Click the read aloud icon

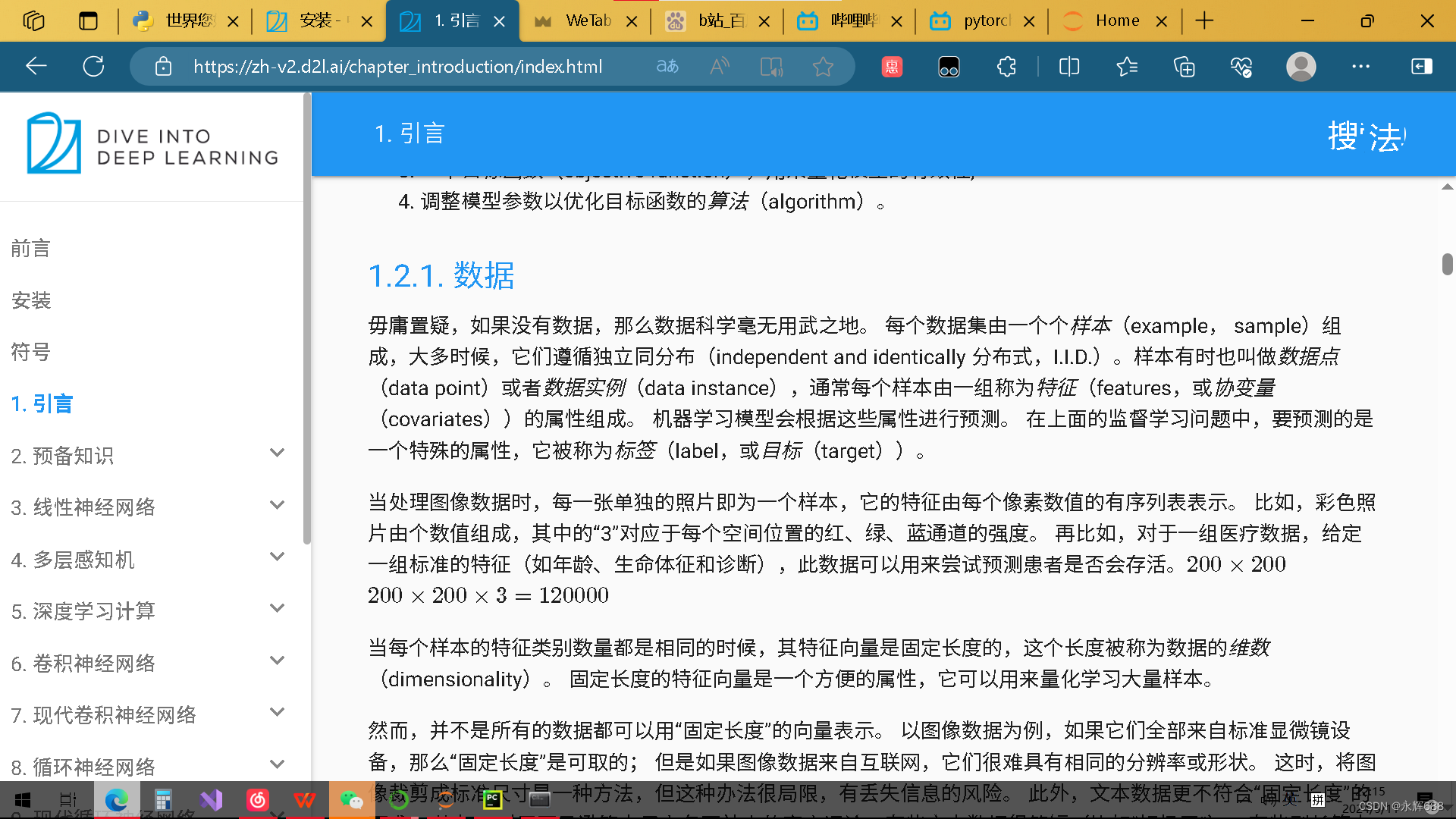coord(719,67)
